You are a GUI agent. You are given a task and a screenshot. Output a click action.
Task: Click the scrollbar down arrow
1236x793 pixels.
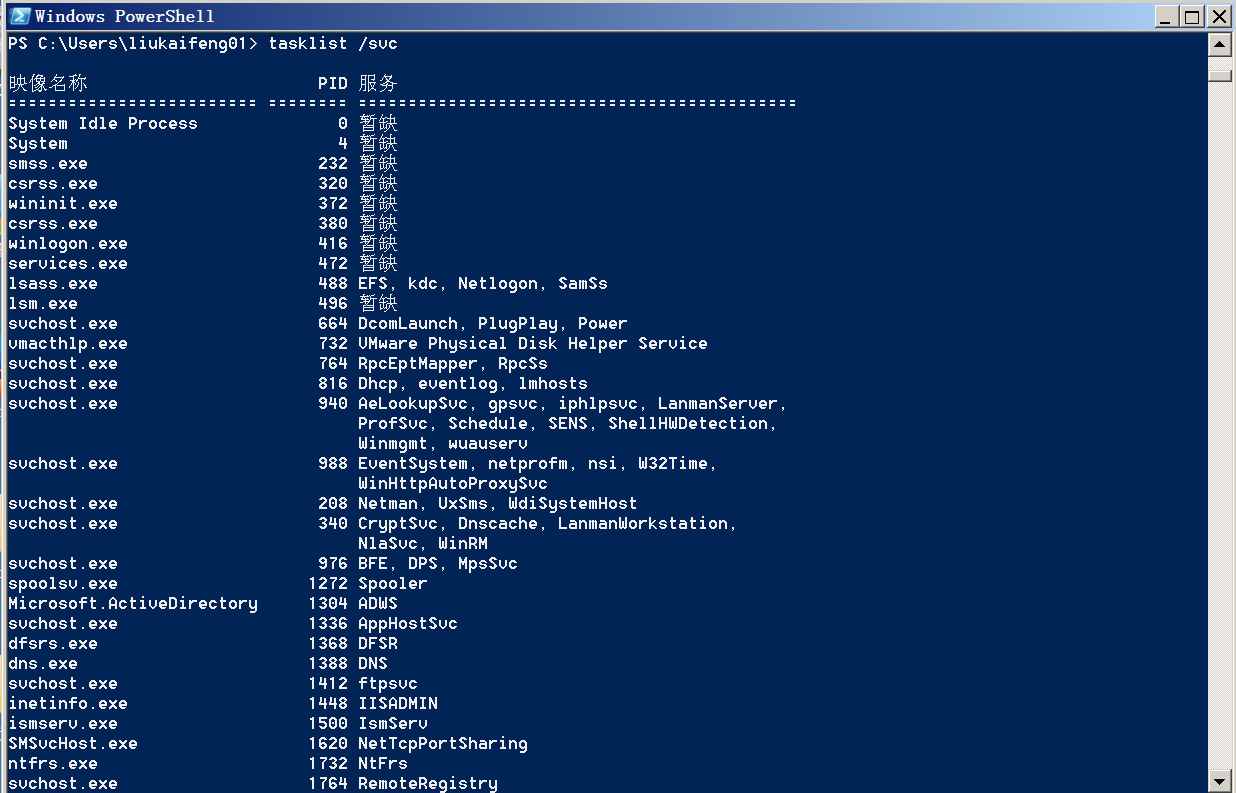(1219, 781)
